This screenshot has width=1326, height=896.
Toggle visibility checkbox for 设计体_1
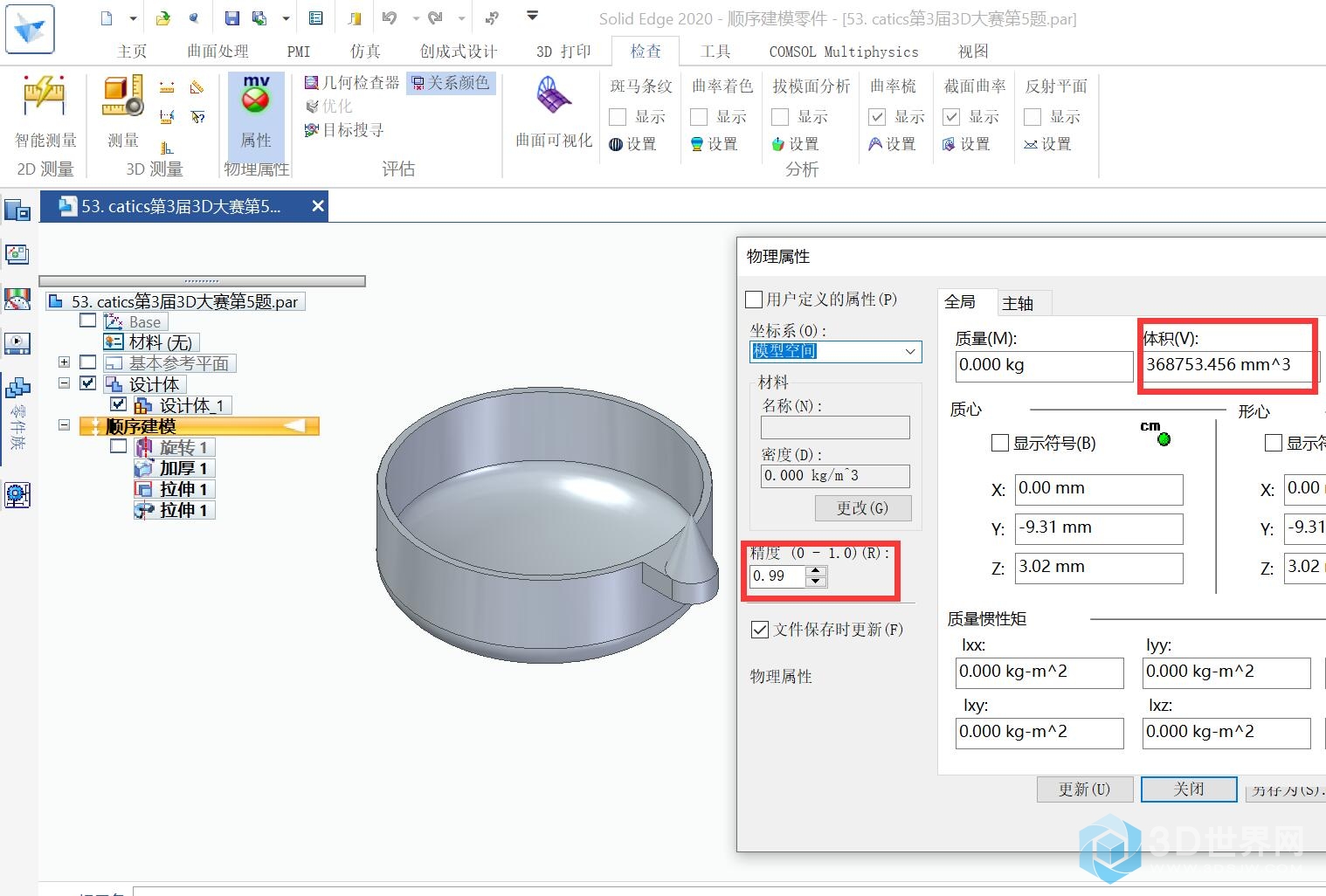[x=119, y=404]
